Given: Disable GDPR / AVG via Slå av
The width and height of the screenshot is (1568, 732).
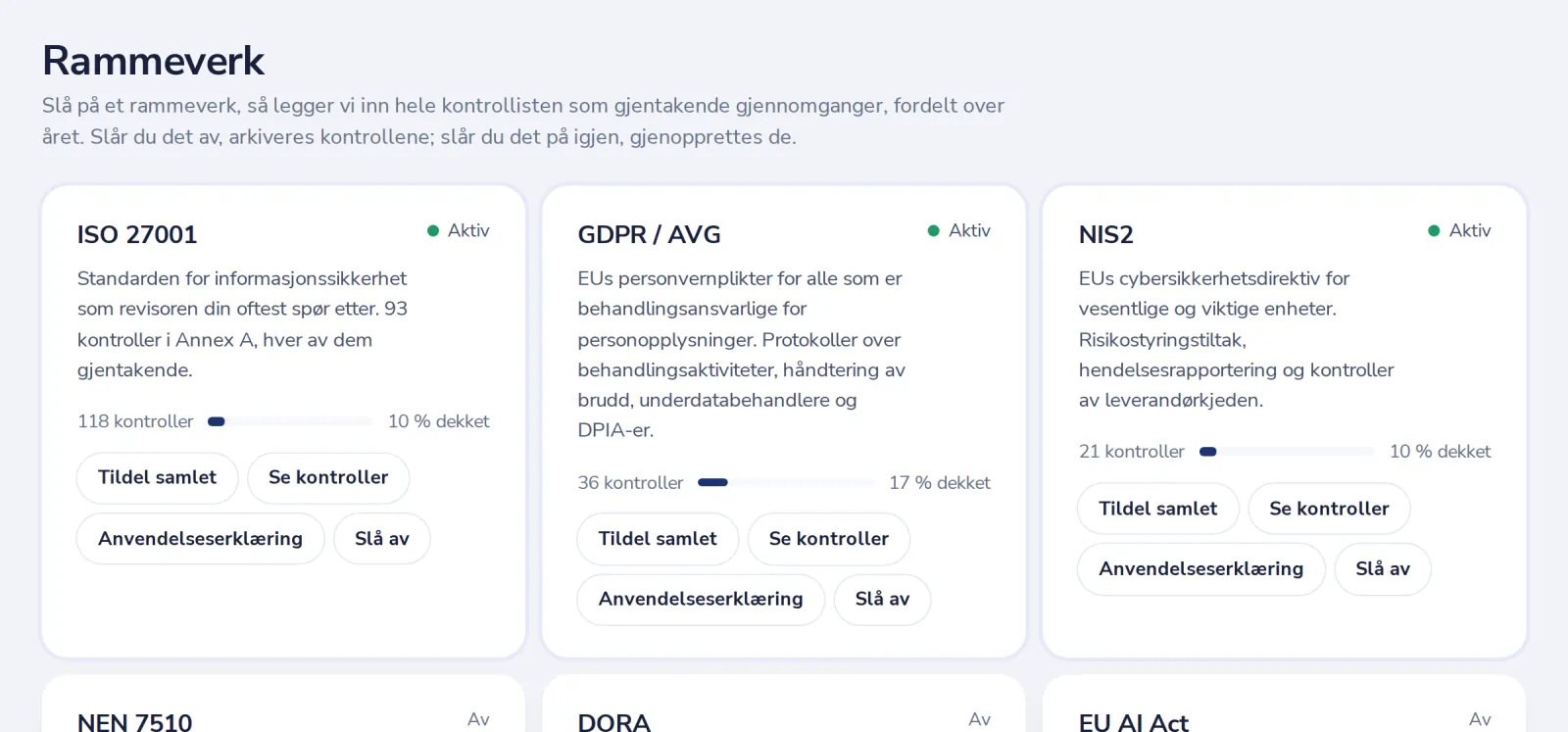Looking at the screenshot, I should click(883, 600).
